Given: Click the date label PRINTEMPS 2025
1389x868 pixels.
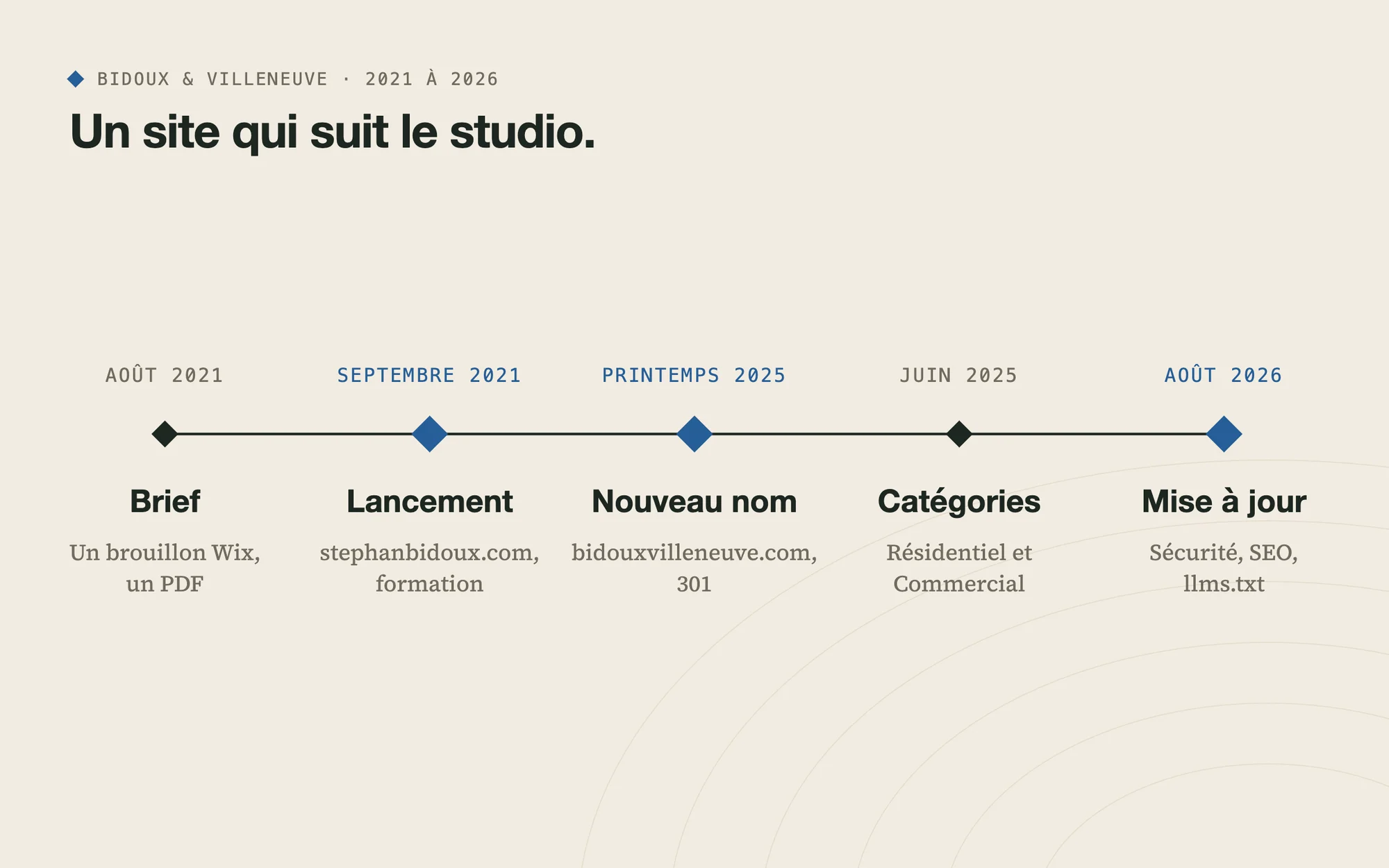Looking at the screenshot, I should [x=694, y=375].
